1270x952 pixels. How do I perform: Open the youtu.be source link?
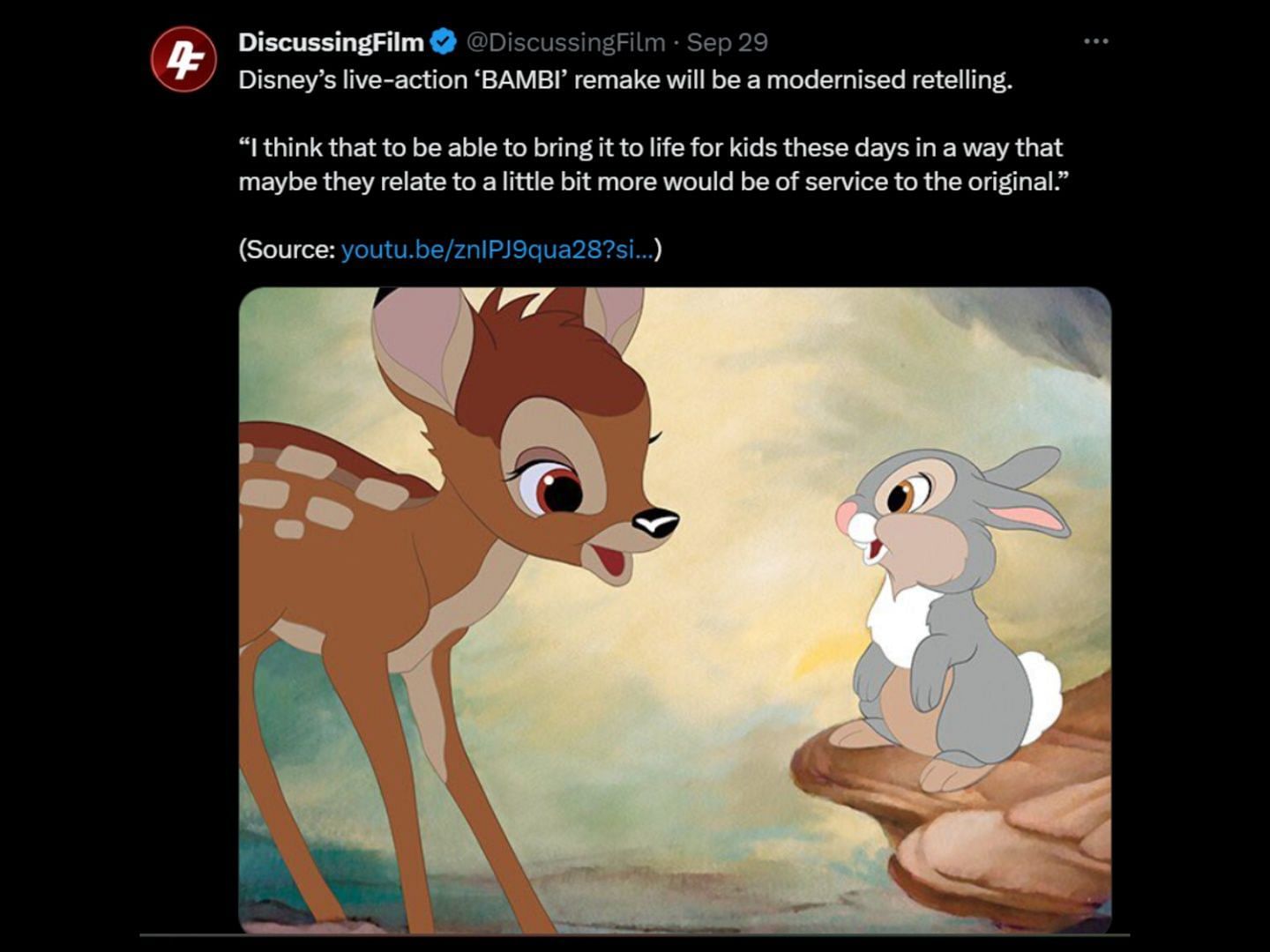(x=497, y=249)
